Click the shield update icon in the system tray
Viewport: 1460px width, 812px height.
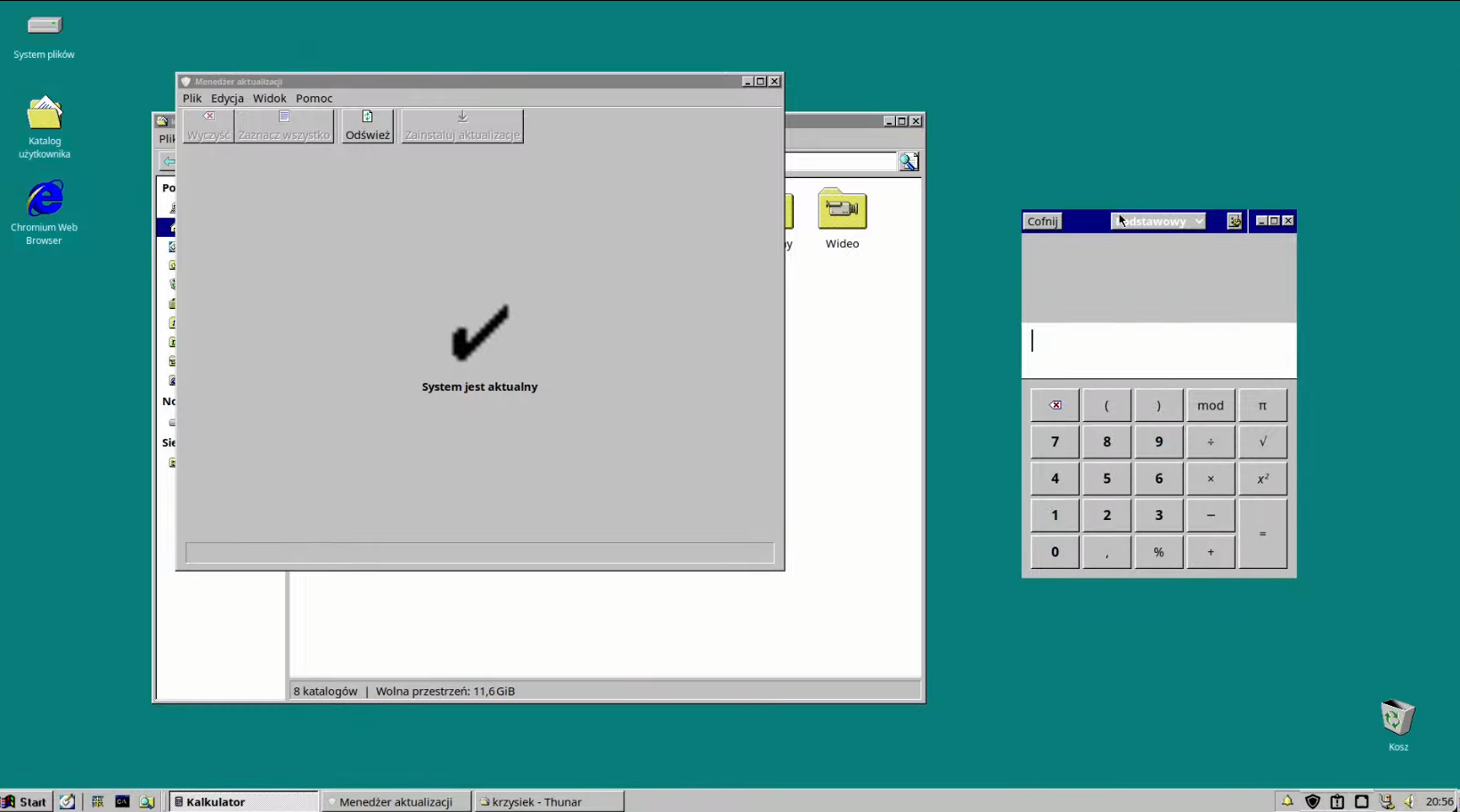[1312, 801]
